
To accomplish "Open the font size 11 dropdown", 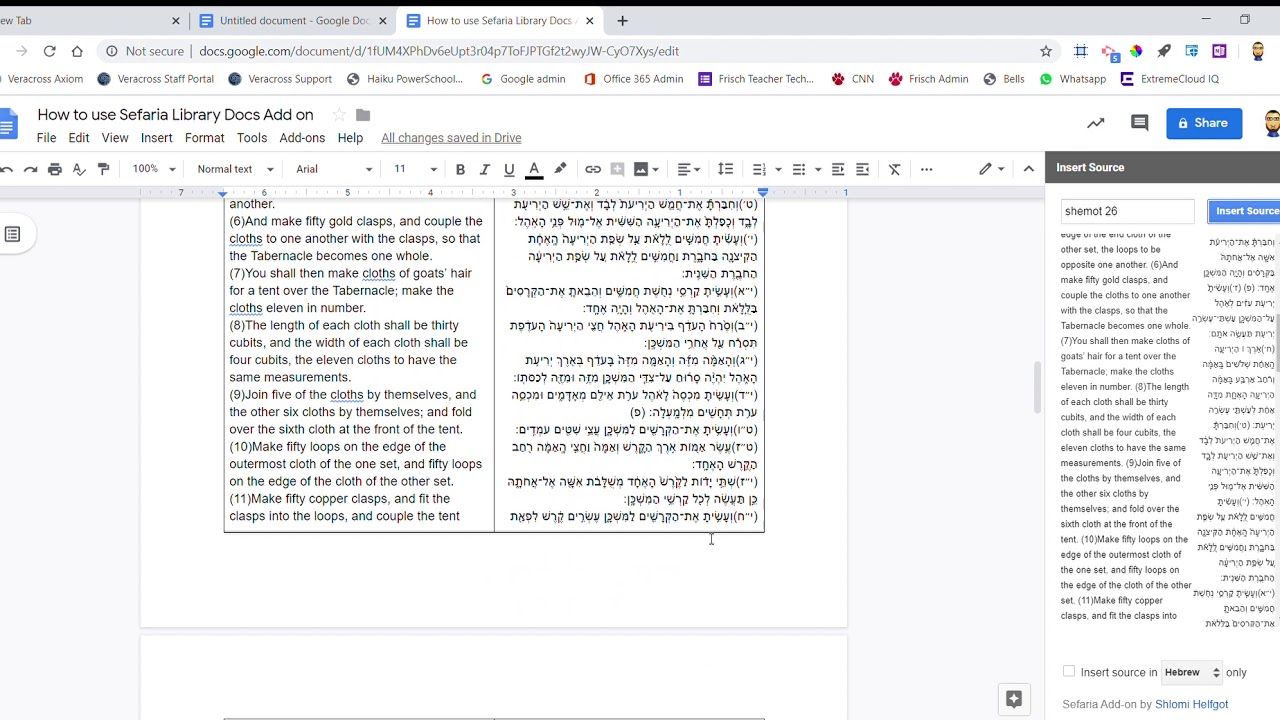I will point(414,169).
